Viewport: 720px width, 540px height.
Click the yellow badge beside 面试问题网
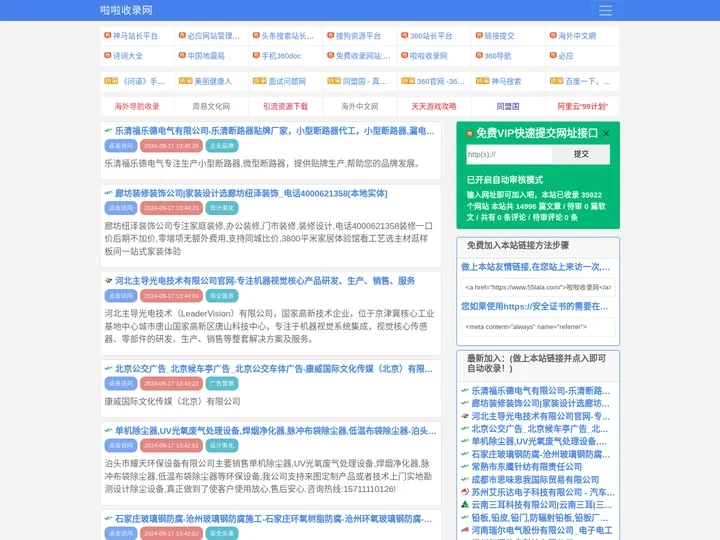[260, 81]
